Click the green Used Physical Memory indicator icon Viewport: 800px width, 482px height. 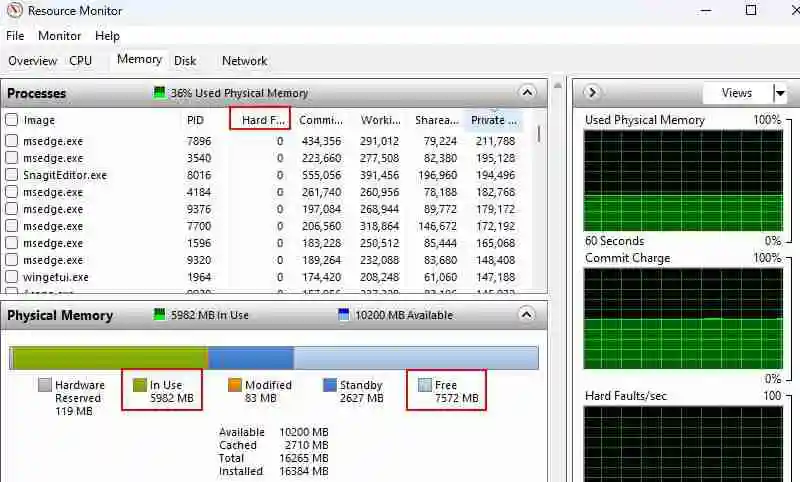[160, 93]
